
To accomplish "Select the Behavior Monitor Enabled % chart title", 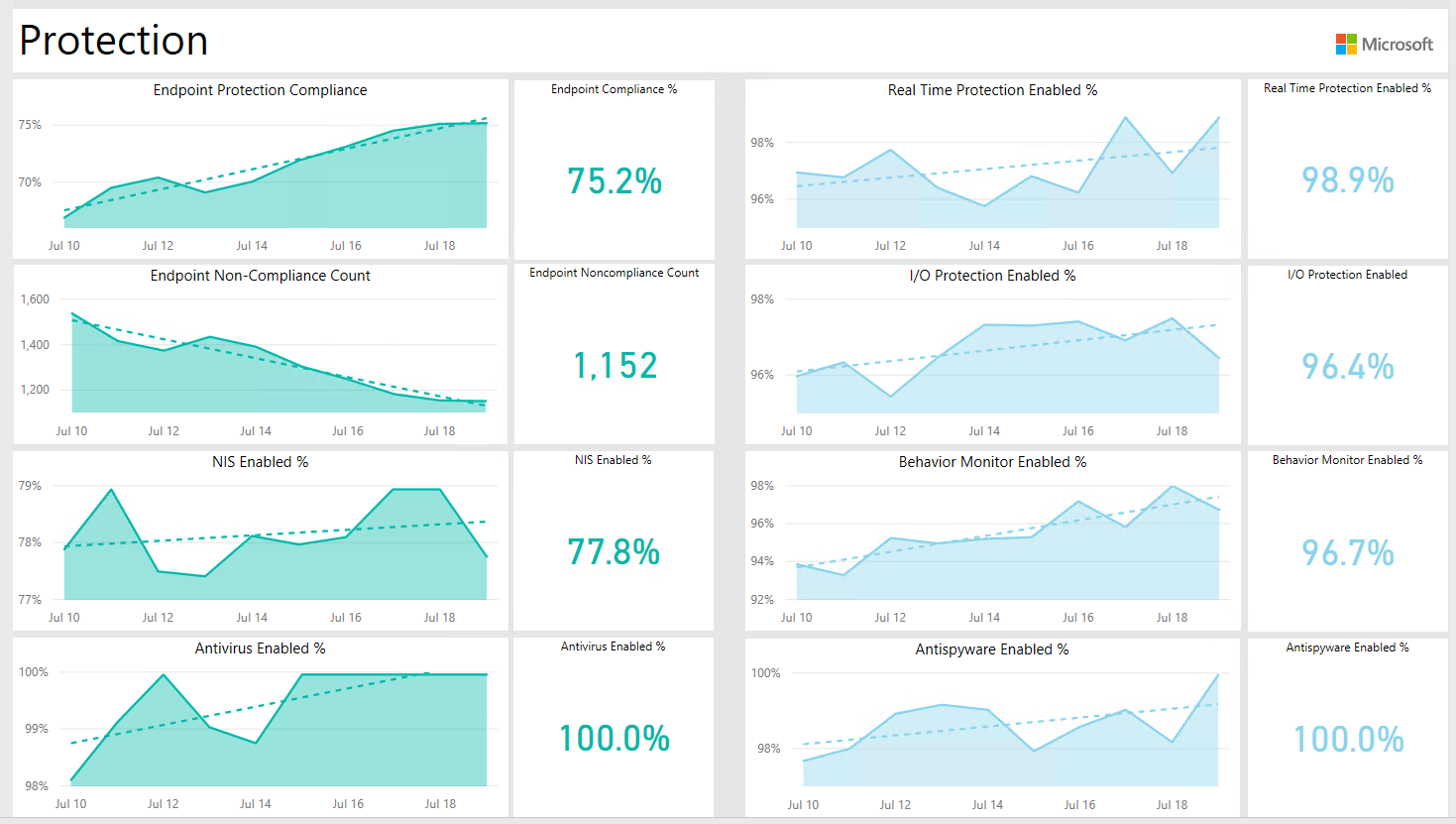I will pyautogui.click(x=992, y=462).
